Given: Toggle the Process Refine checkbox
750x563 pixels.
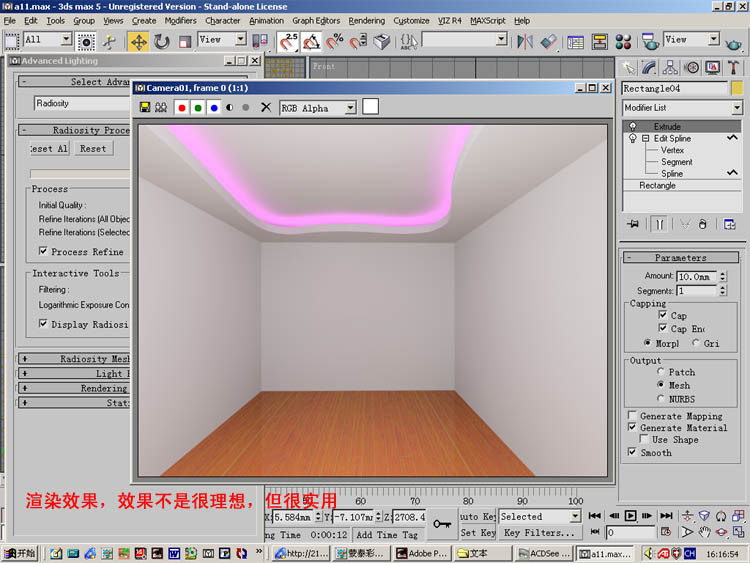Looking at the screenshot, I should [x=43, y=252].
